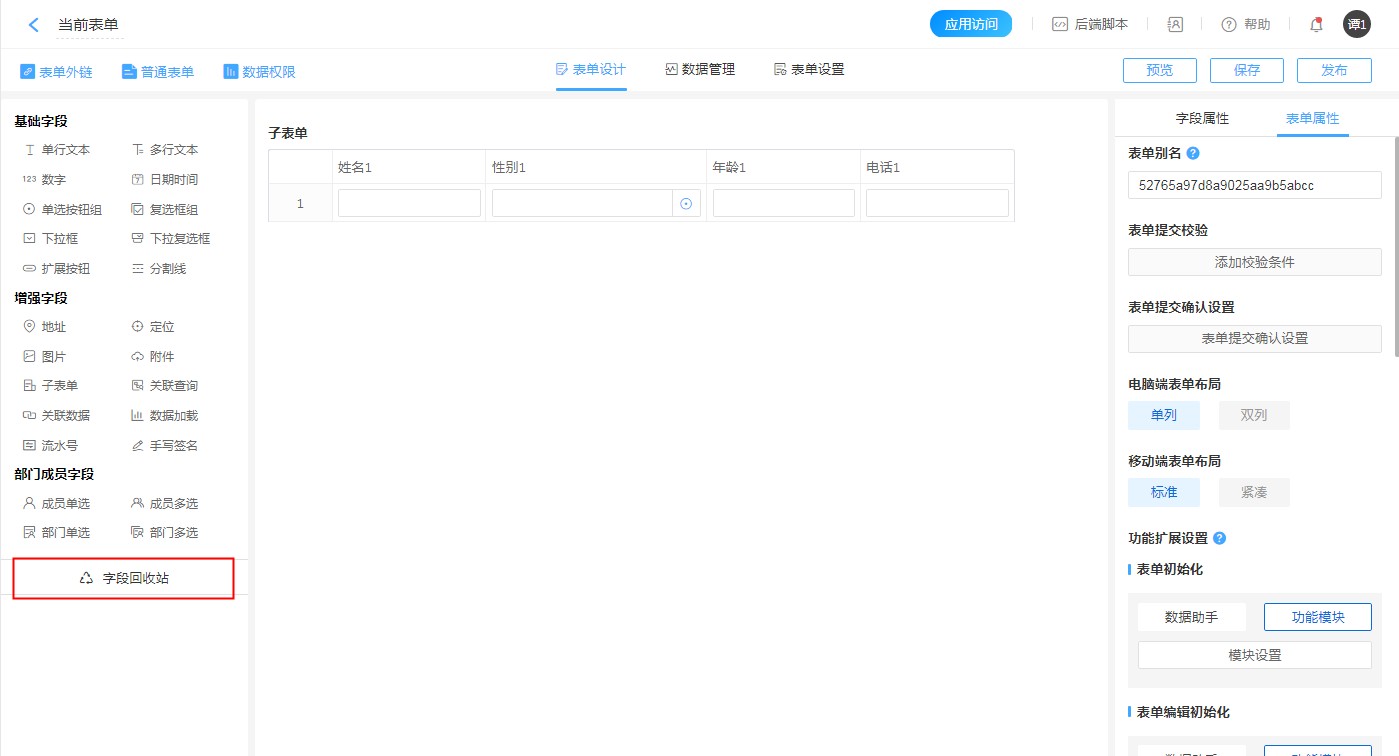Click the Publish button
1399x756 pixels.
click(1333, 70)
